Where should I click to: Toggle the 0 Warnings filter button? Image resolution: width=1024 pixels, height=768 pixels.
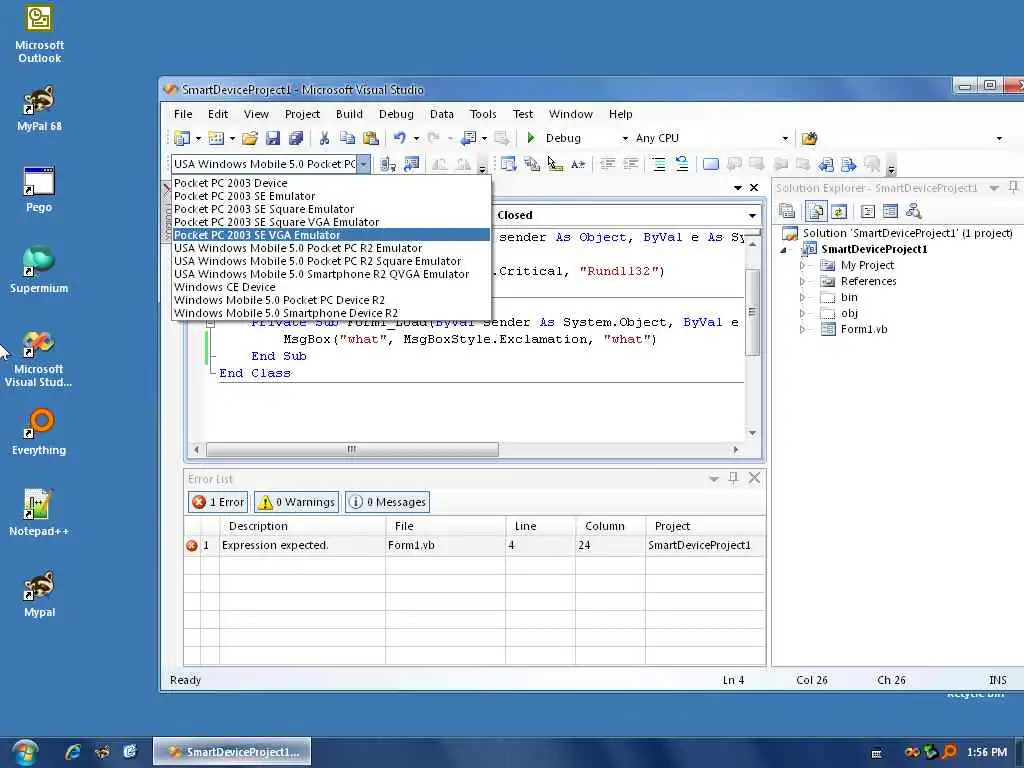[x=296, y=502]
